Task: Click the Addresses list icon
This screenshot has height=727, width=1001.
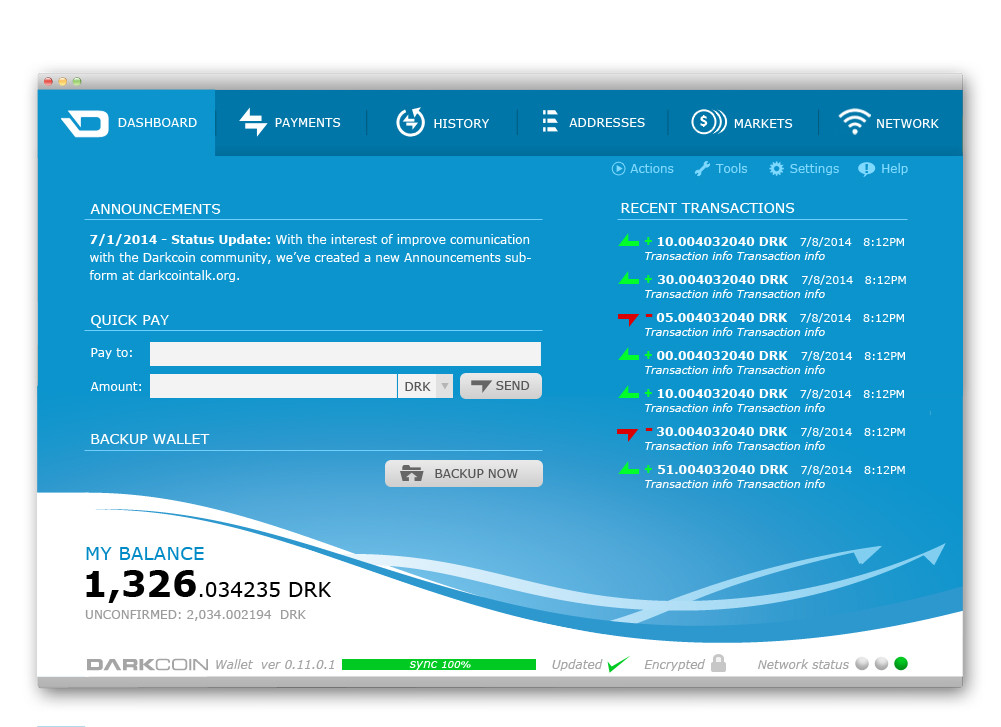Action: pyautogui.click(x=550, y=121)
